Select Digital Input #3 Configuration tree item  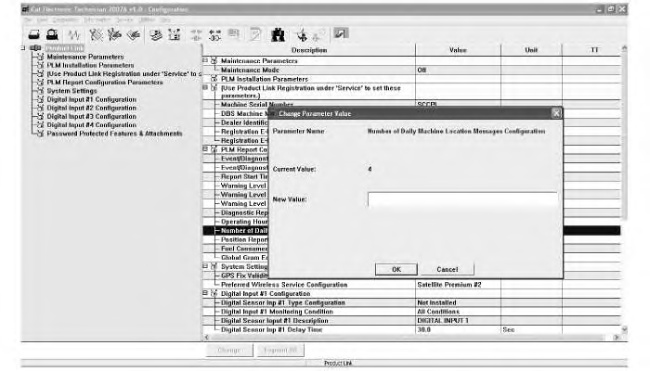click(x=91, y=116)
